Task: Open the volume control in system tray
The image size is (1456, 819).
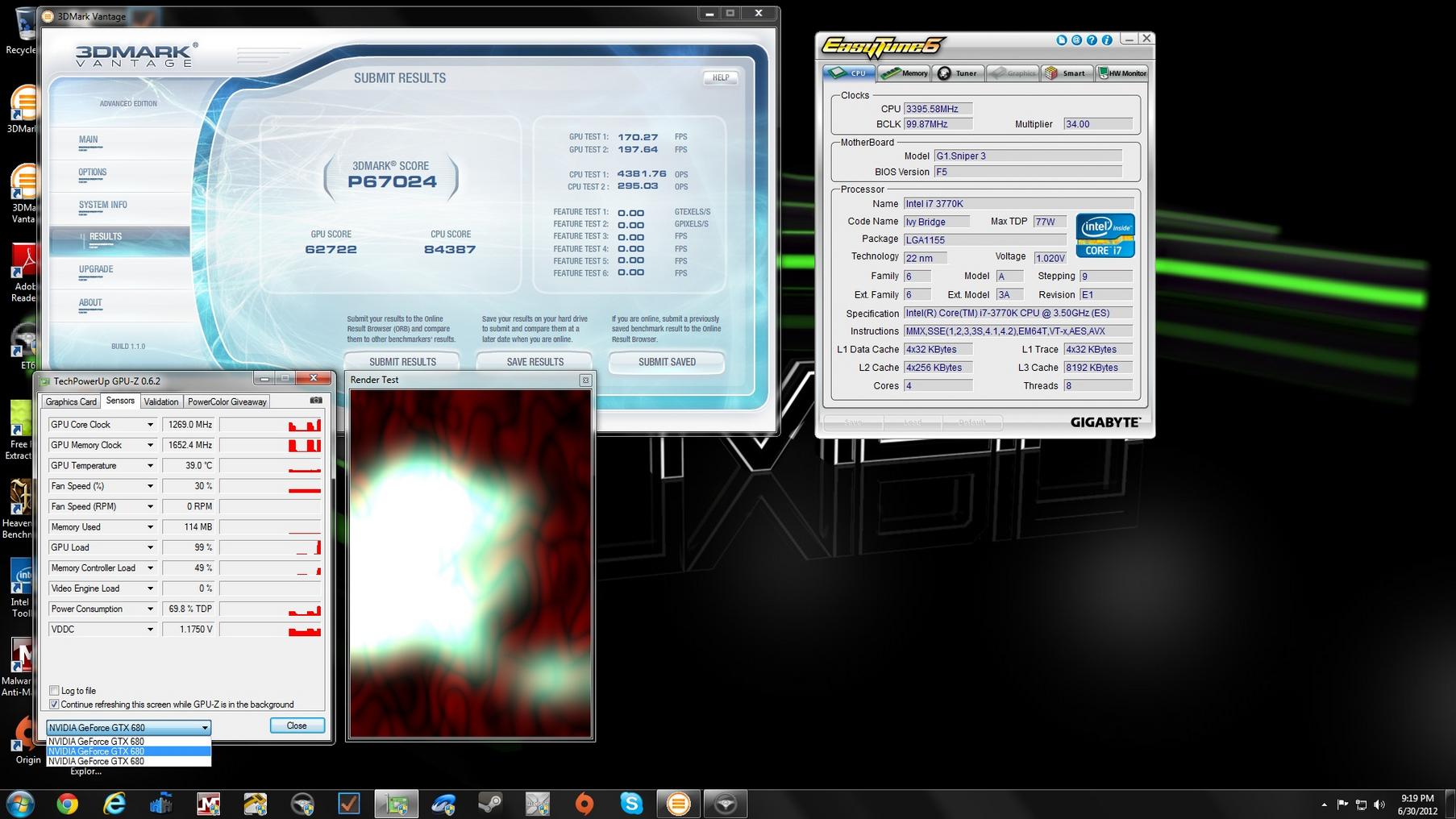Action: tap(1379, 804)
